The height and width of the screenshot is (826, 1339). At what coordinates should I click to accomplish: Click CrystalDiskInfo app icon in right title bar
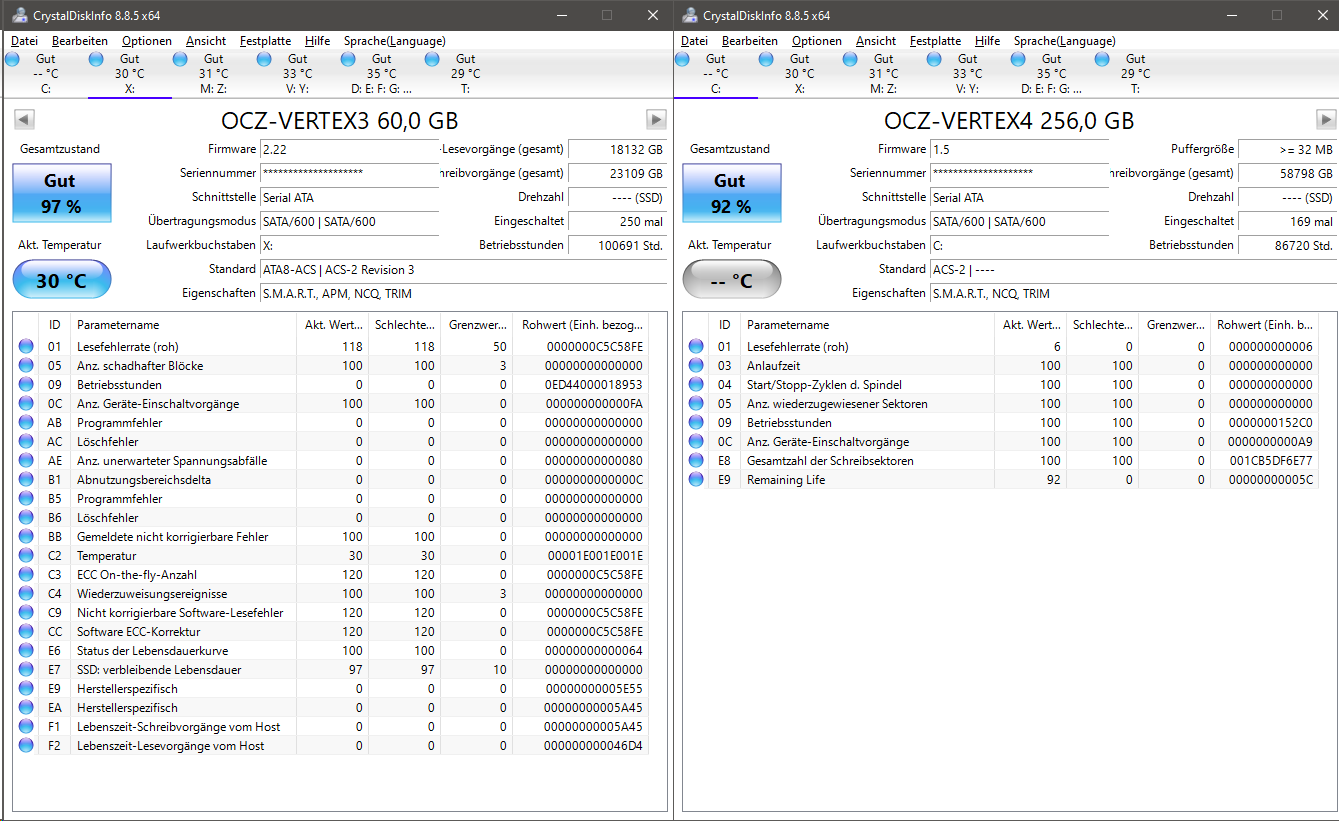coord(689,15)
